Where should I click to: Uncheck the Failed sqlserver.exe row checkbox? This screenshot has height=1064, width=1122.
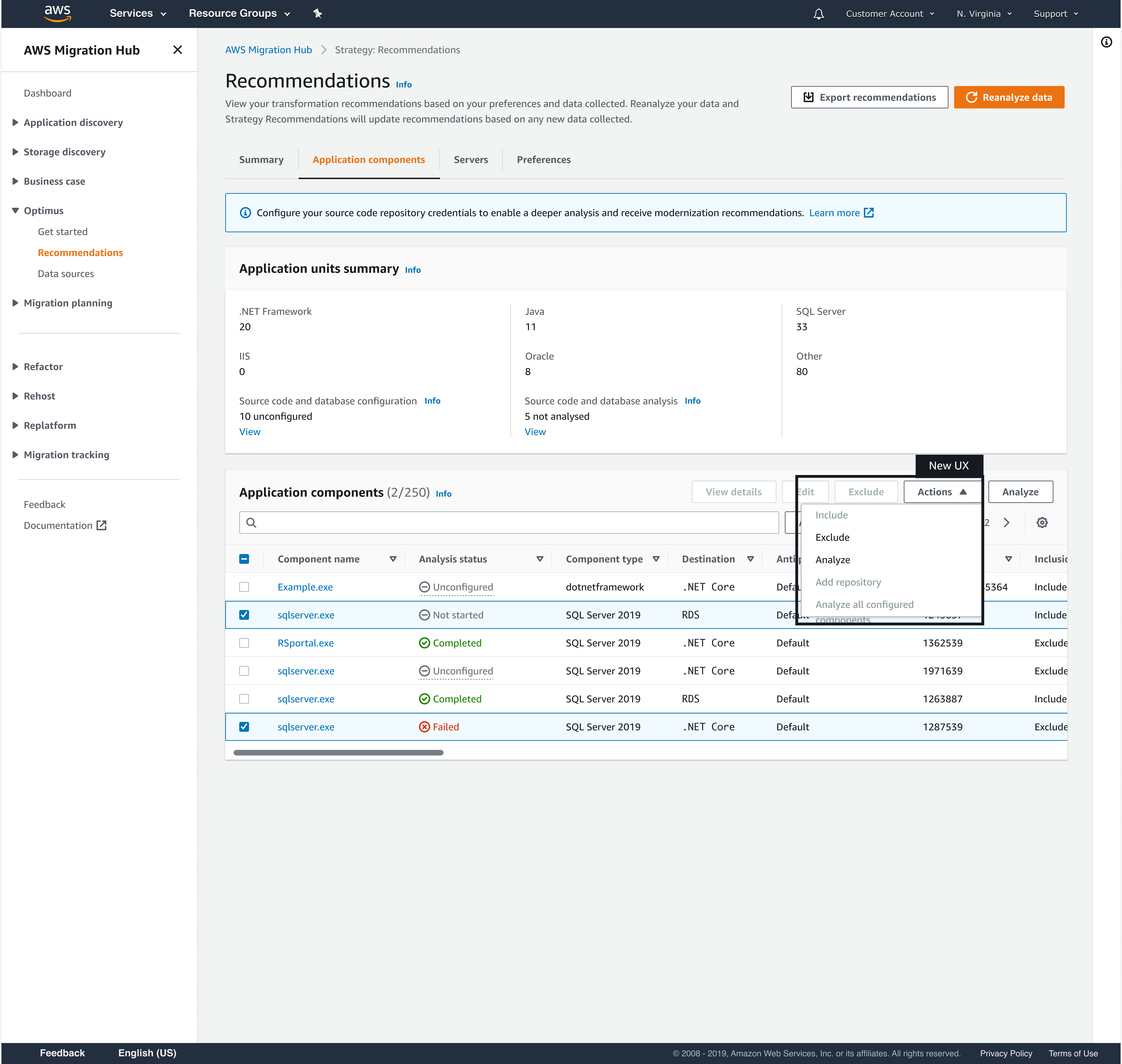pos(244,727)
